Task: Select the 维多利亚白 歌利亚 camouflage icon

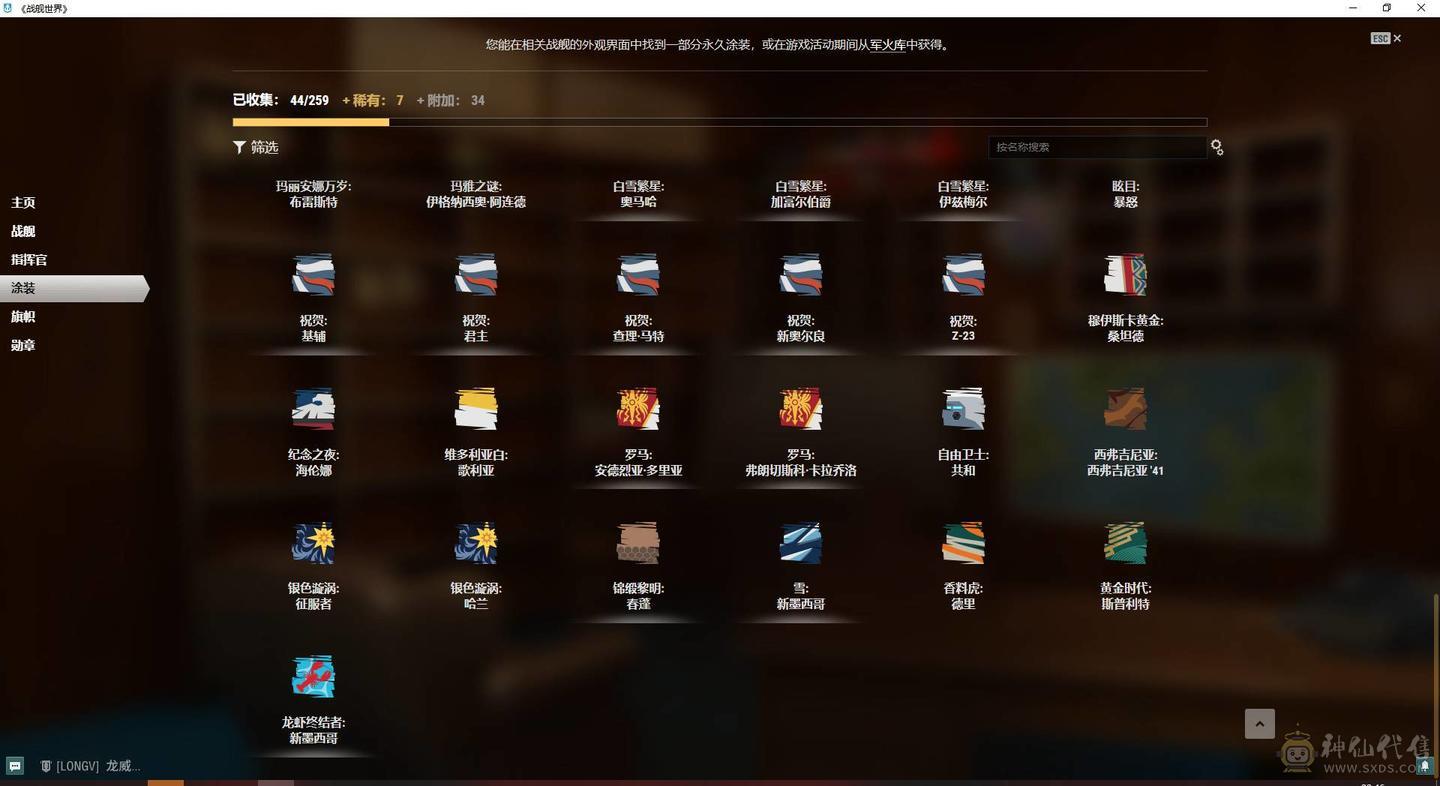Action: click(x=476, y=409)
